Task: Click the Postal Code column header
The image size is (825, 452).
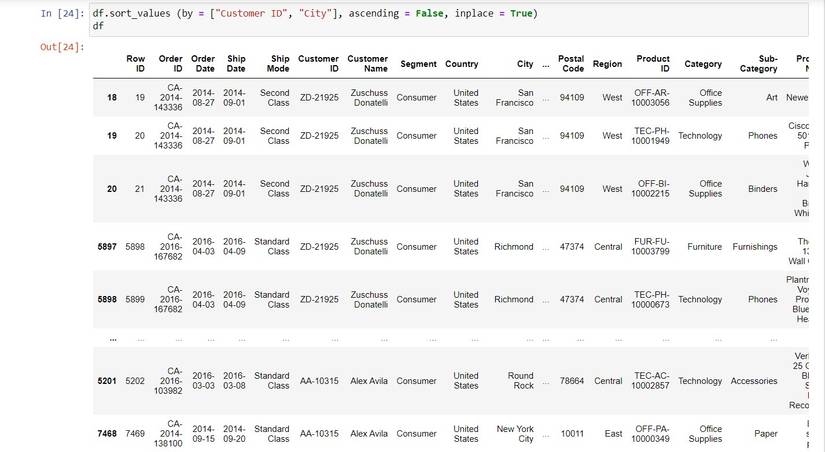Action: 571,64
